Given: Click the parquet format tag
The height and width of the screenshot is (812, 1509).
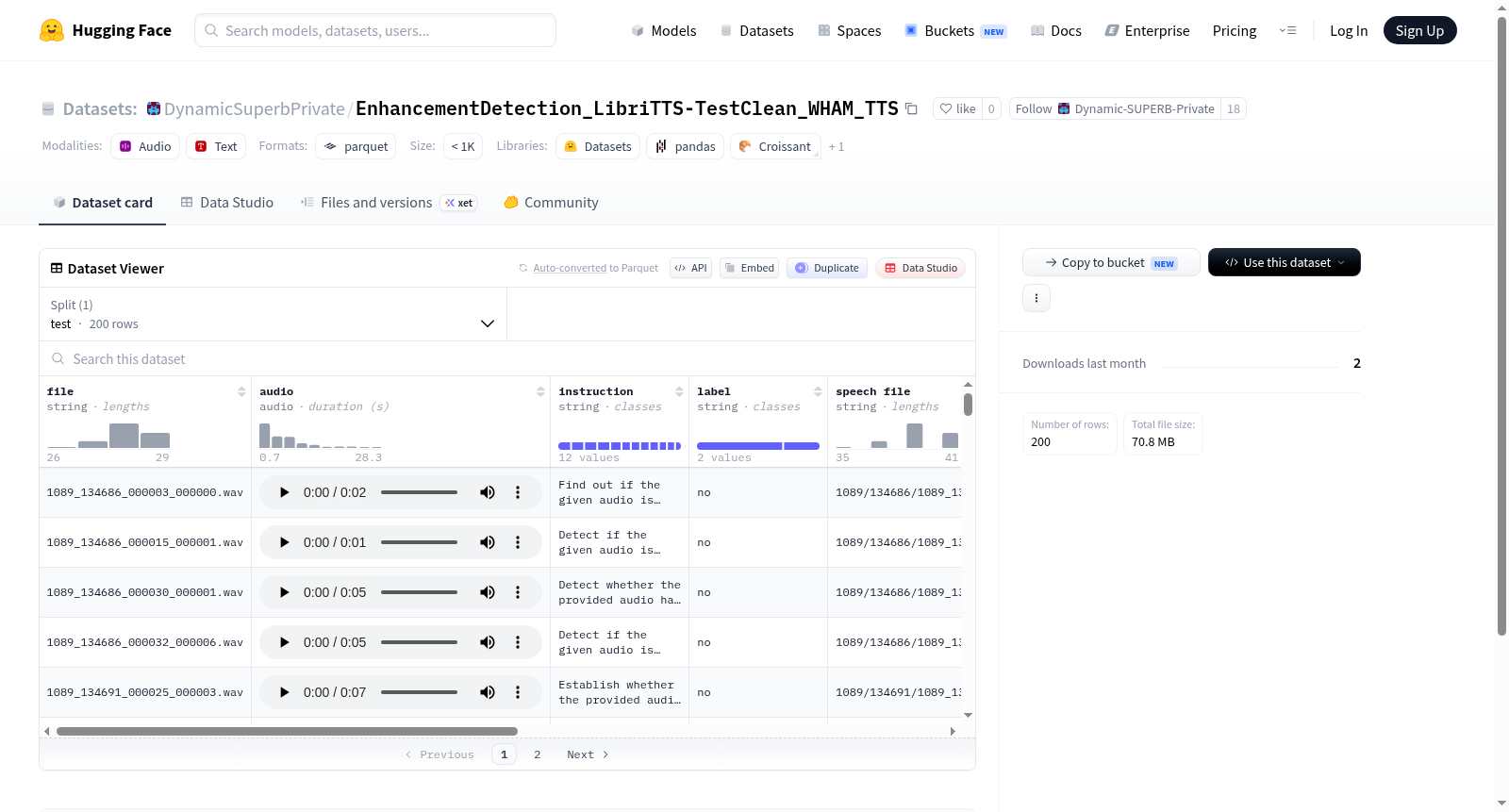Looking at the screenshot, I should [356, 146].
